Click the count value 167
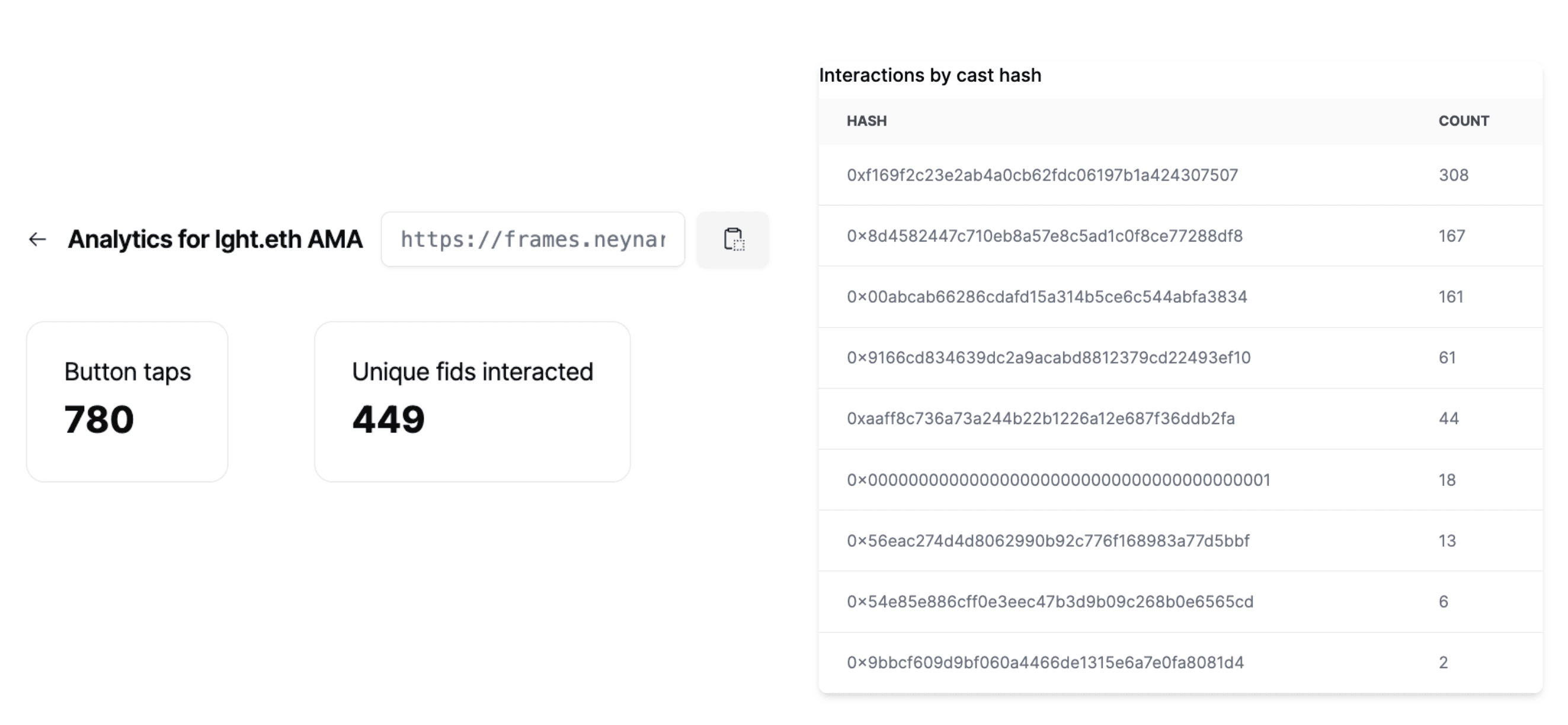This screenshot has width=1568, height=725. (1452, 236)
